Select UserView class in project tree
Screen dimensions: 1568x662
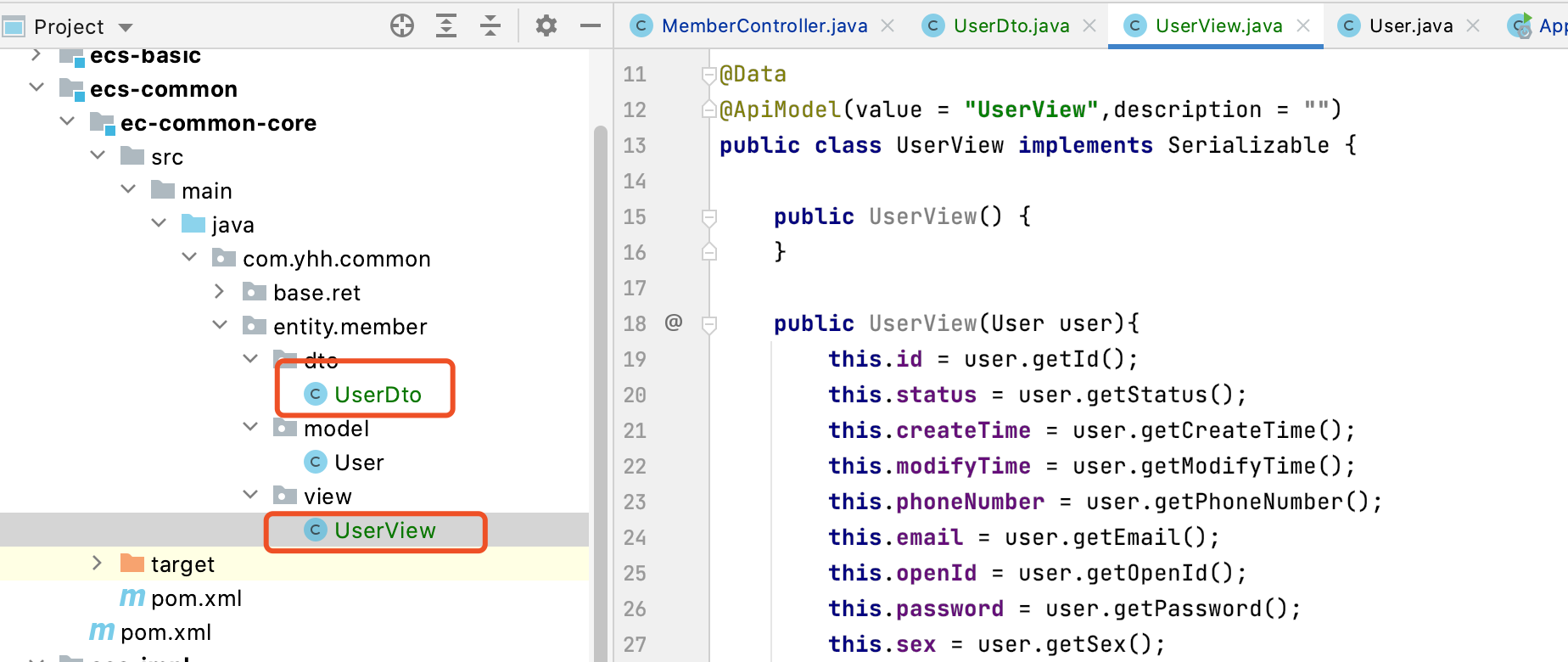(384, 530)
